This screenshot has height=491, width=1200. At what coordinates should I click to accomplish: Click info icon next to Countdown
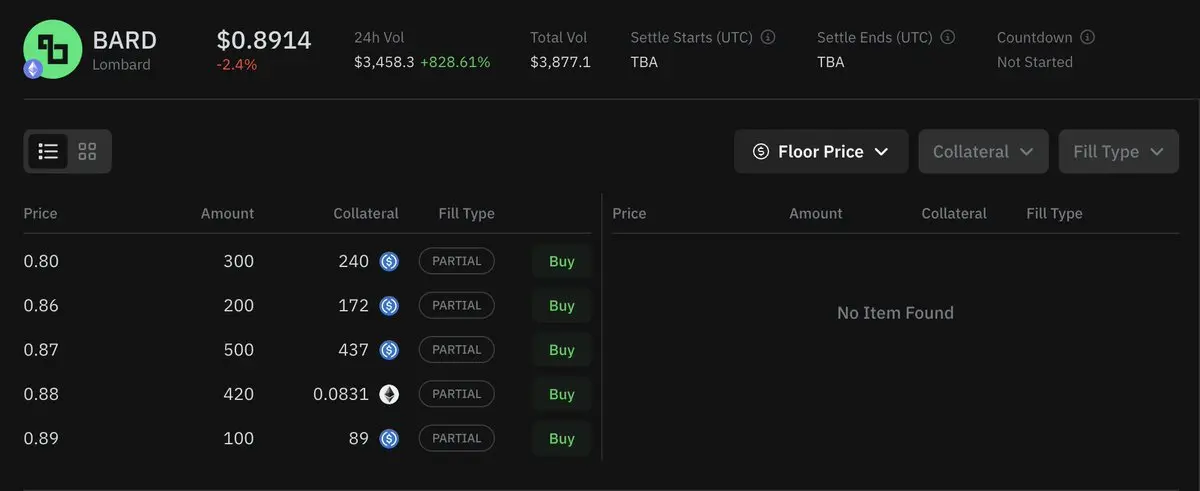(x=1088, y=37)
